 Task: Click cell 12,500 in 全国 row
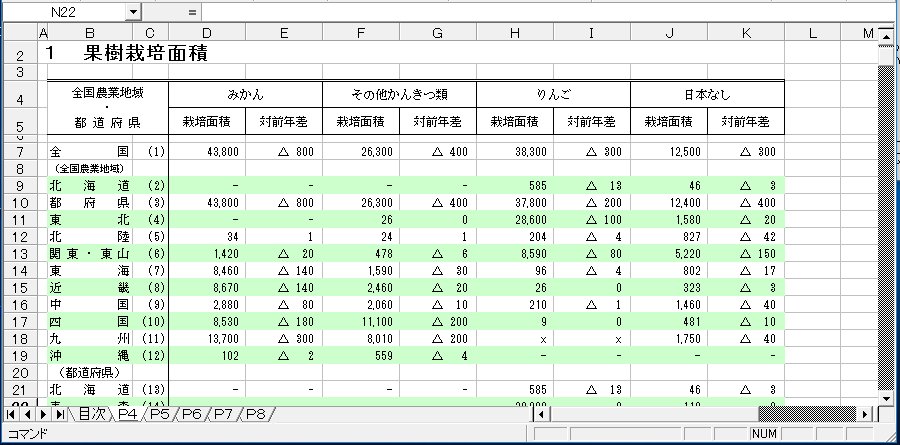tap(669, 152)
